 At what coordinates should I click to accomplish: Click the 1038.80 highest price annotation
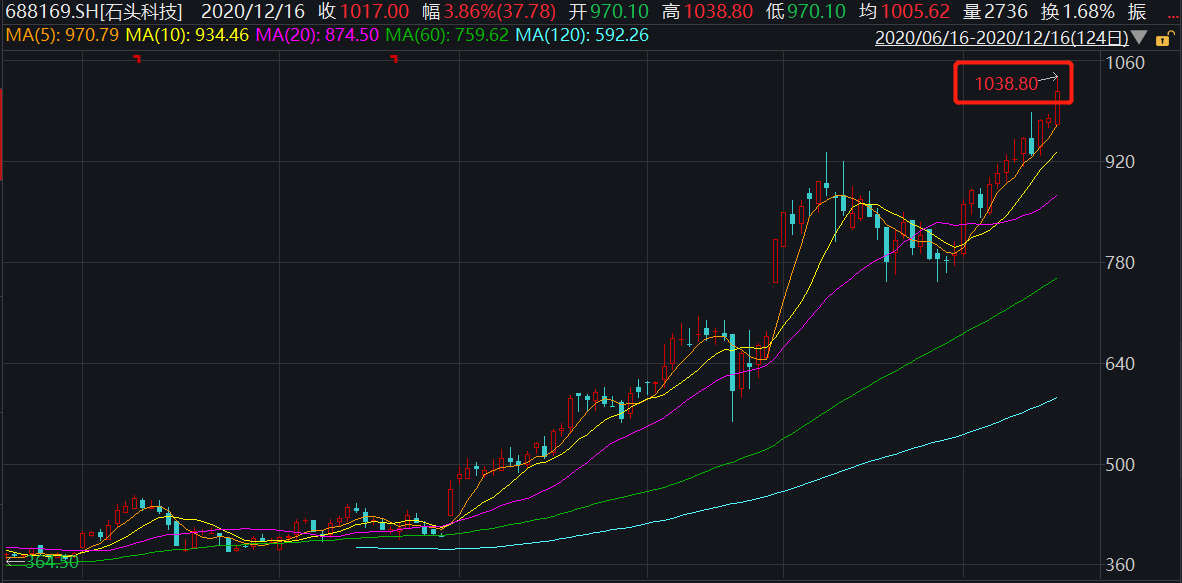tap(1007, 85)
